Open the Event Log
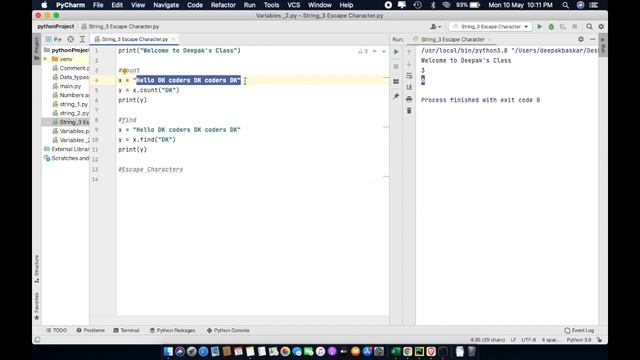 click(579, 330)
